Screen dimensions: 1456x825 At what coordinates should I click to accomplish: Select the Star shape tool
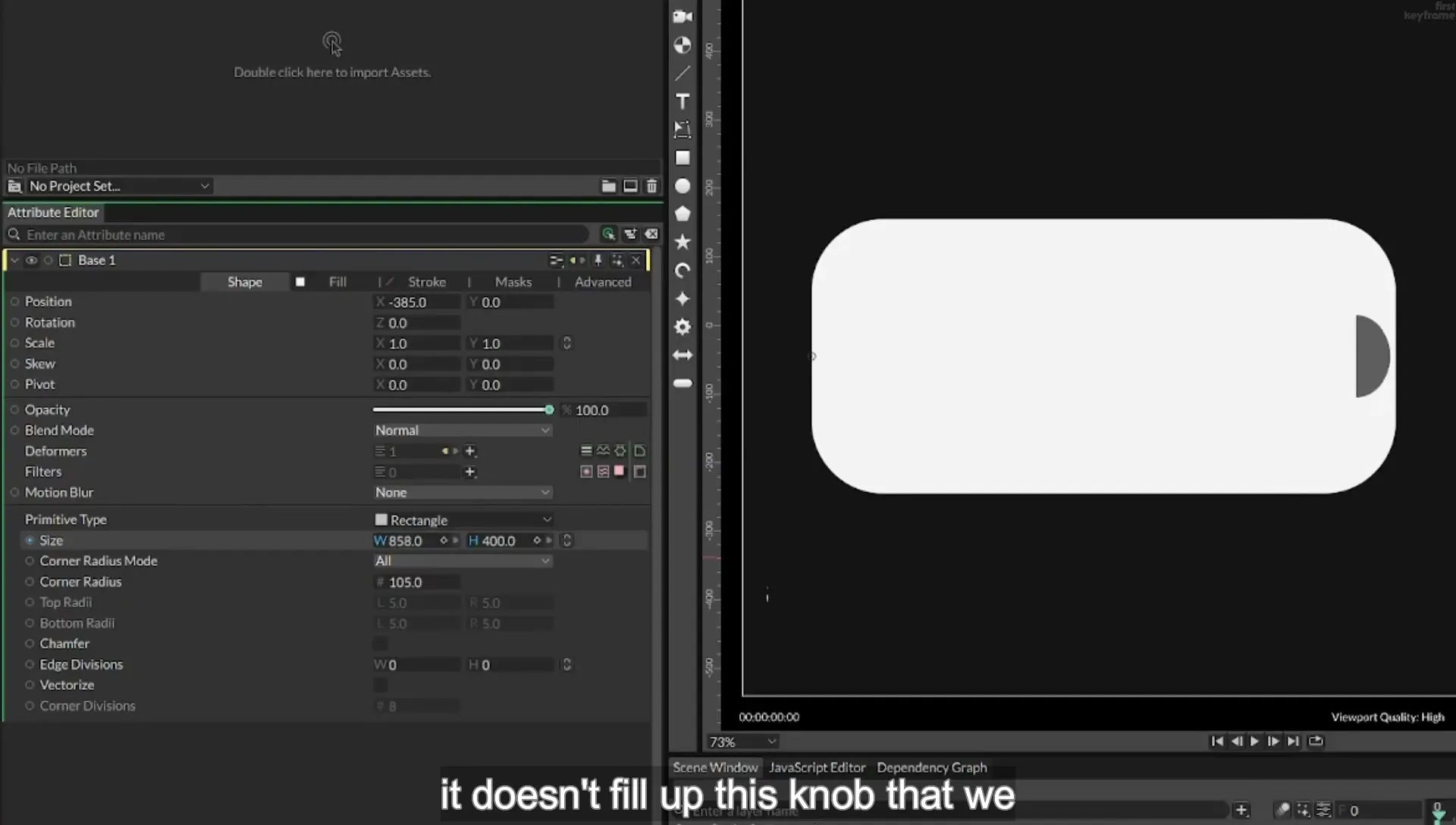click(x=682, y=242)
